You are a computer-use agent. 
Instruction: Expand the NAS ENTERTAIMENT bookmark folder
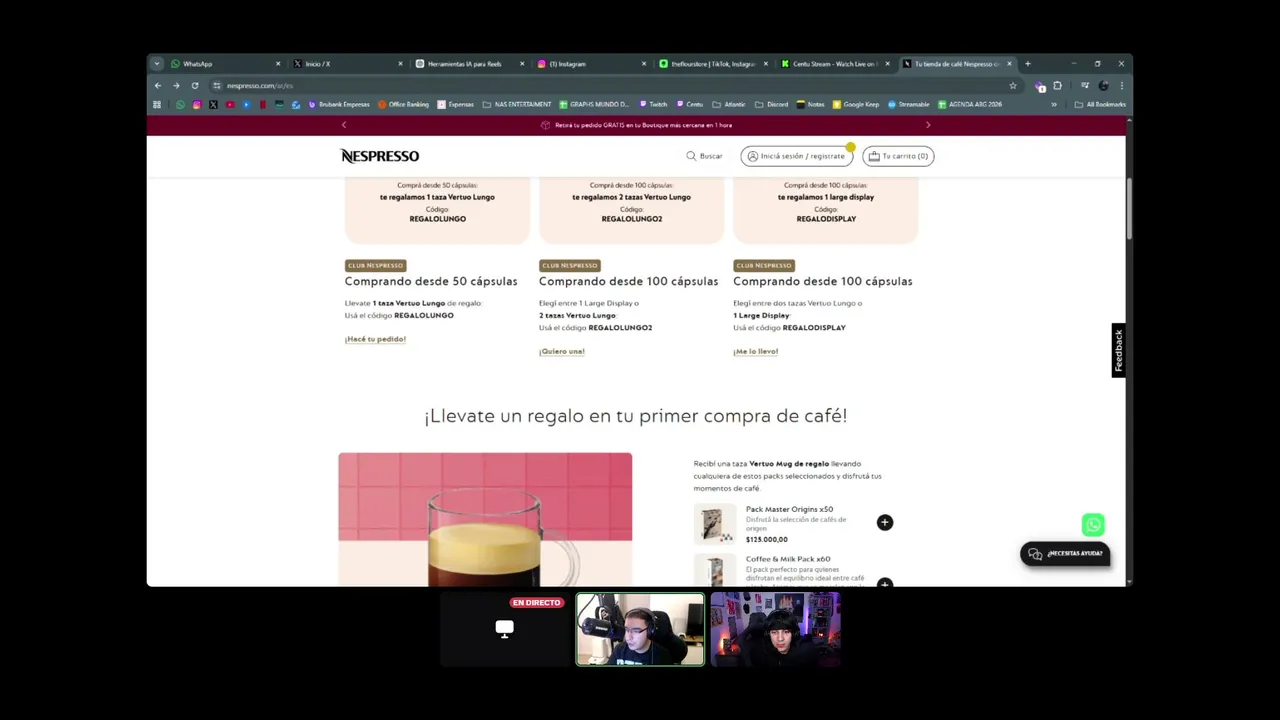coord(517,104)
